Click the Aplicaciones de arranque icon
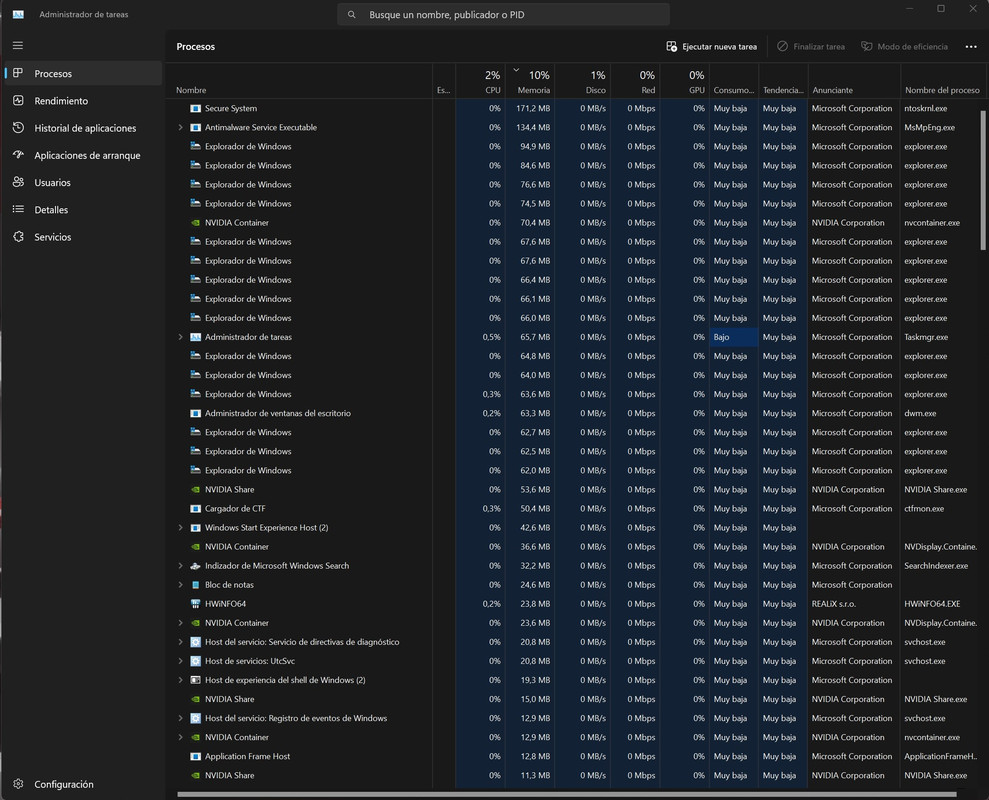Screen dimensions: 989x800 pyautogui.click(x=18, y=155)
